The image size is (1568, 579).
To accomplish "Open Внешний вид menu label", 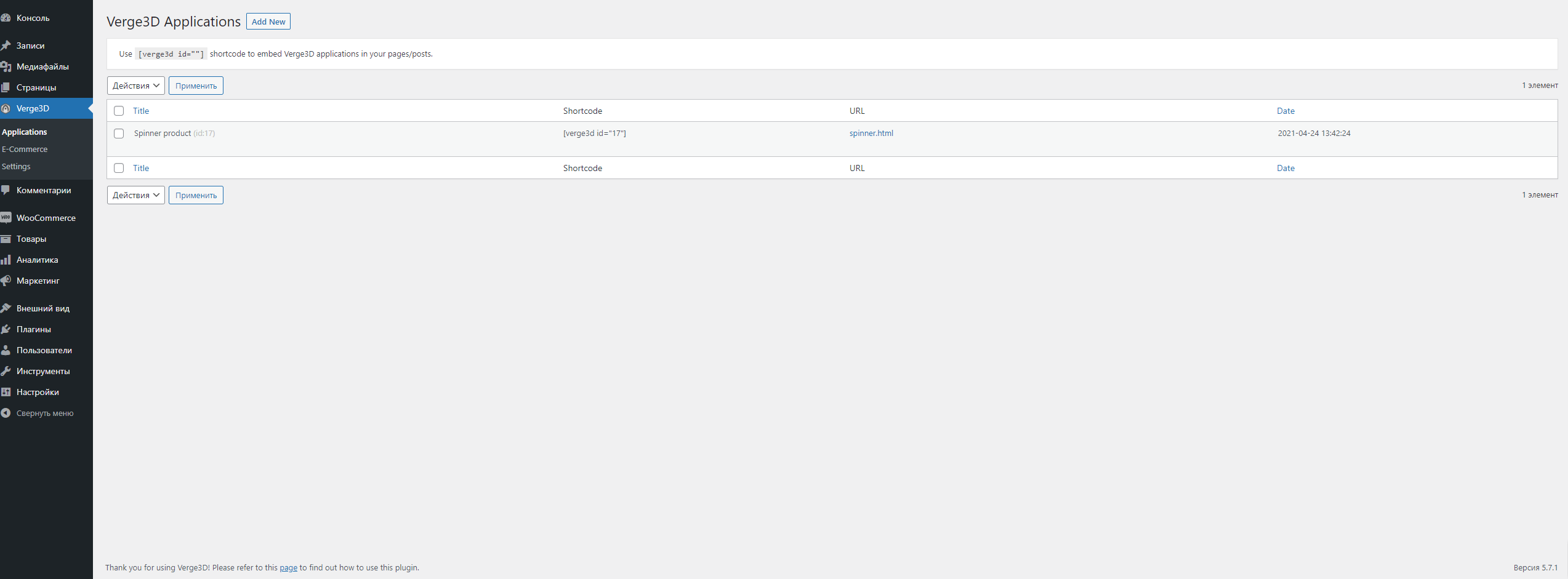I will click(x=43, y=308).
